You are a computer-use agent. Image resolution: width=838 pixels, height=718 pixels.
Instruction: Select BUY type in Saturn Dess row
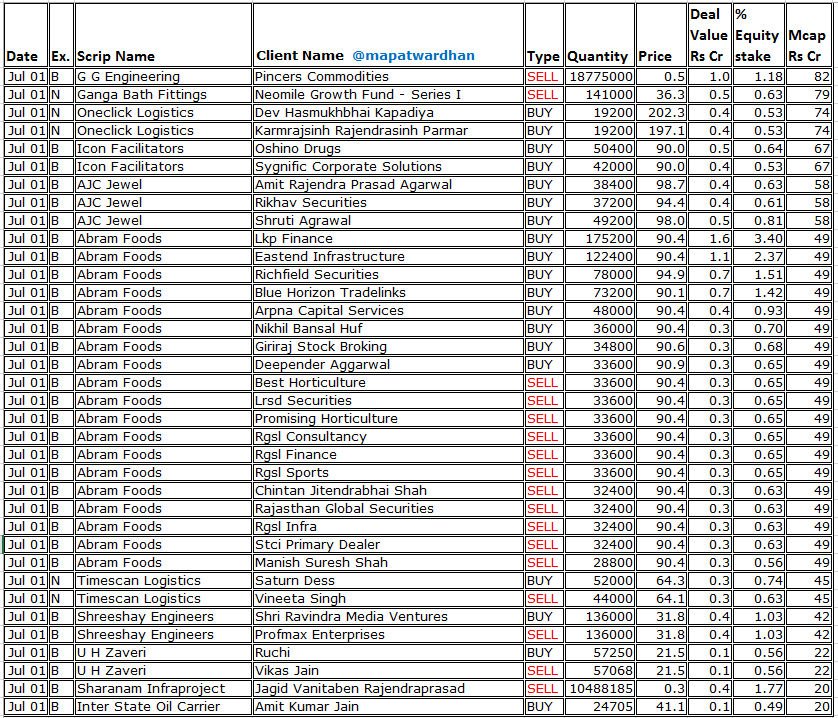[x=544, y=581]
